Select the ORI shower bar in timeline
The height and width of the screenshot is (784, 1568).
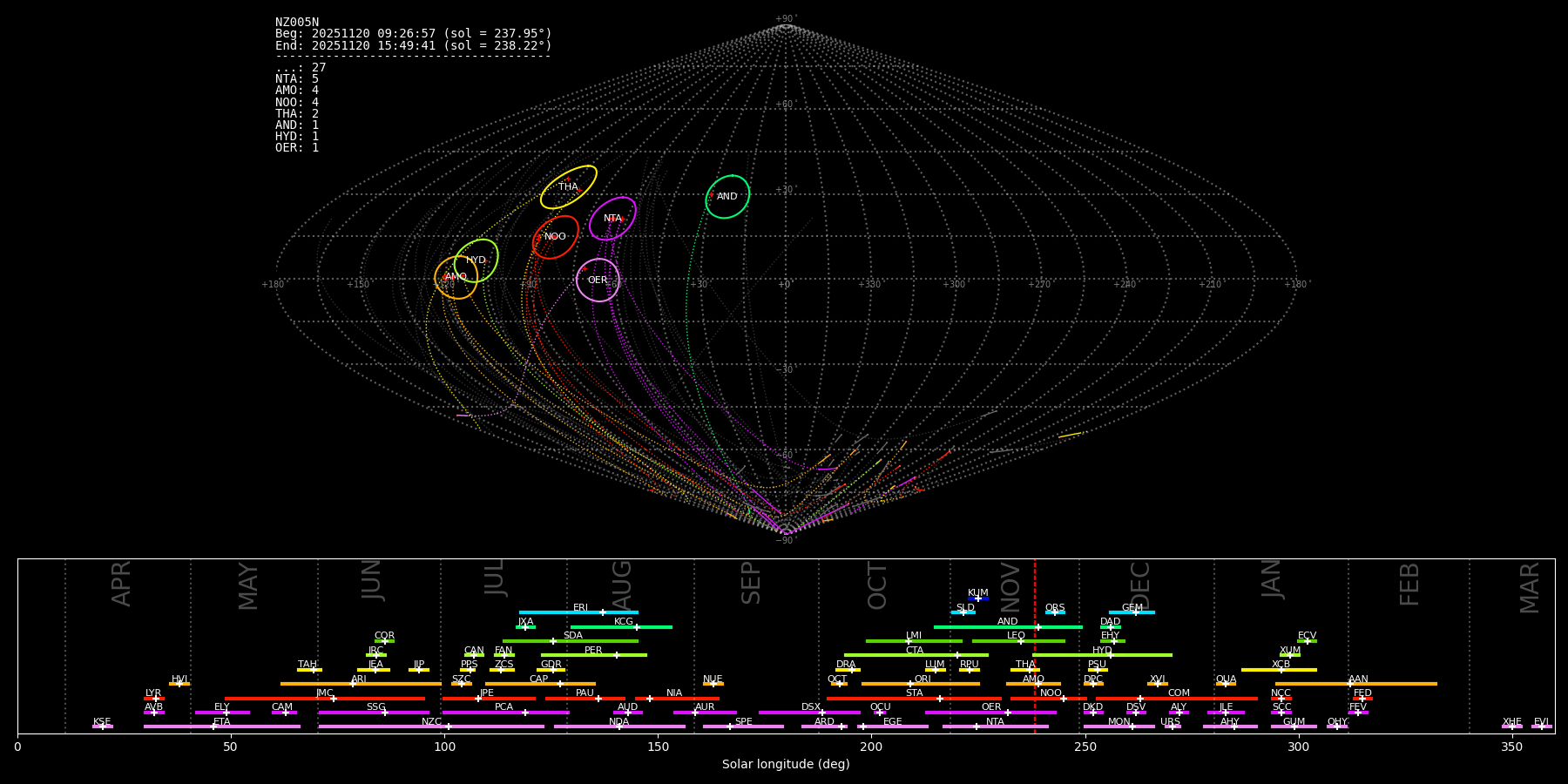click(x=921, y=684)
